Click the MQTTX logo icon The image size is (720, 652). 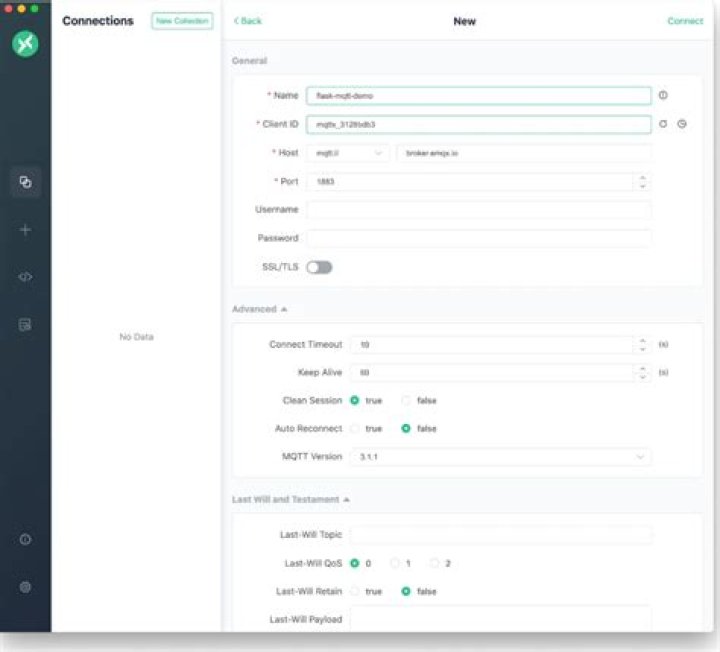[x=25, y=44]
